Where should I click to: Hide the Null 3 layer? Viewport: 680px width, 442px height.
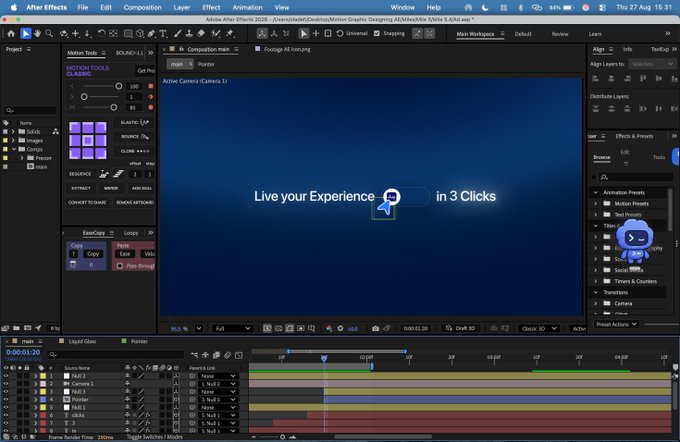(6, 391)
